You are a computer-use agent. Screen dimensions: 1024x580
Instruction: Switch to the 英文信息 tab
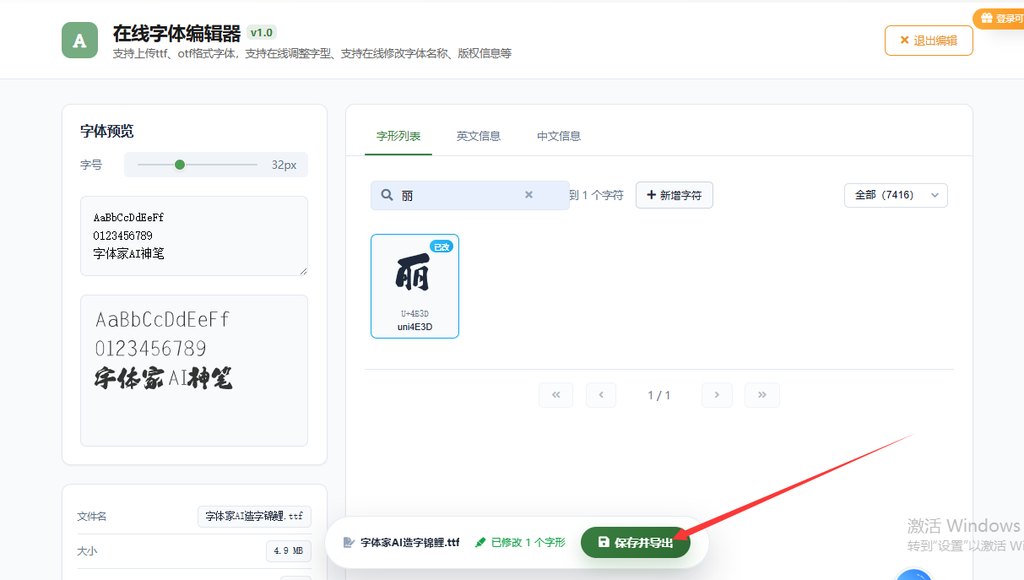[x=478, y=136]
